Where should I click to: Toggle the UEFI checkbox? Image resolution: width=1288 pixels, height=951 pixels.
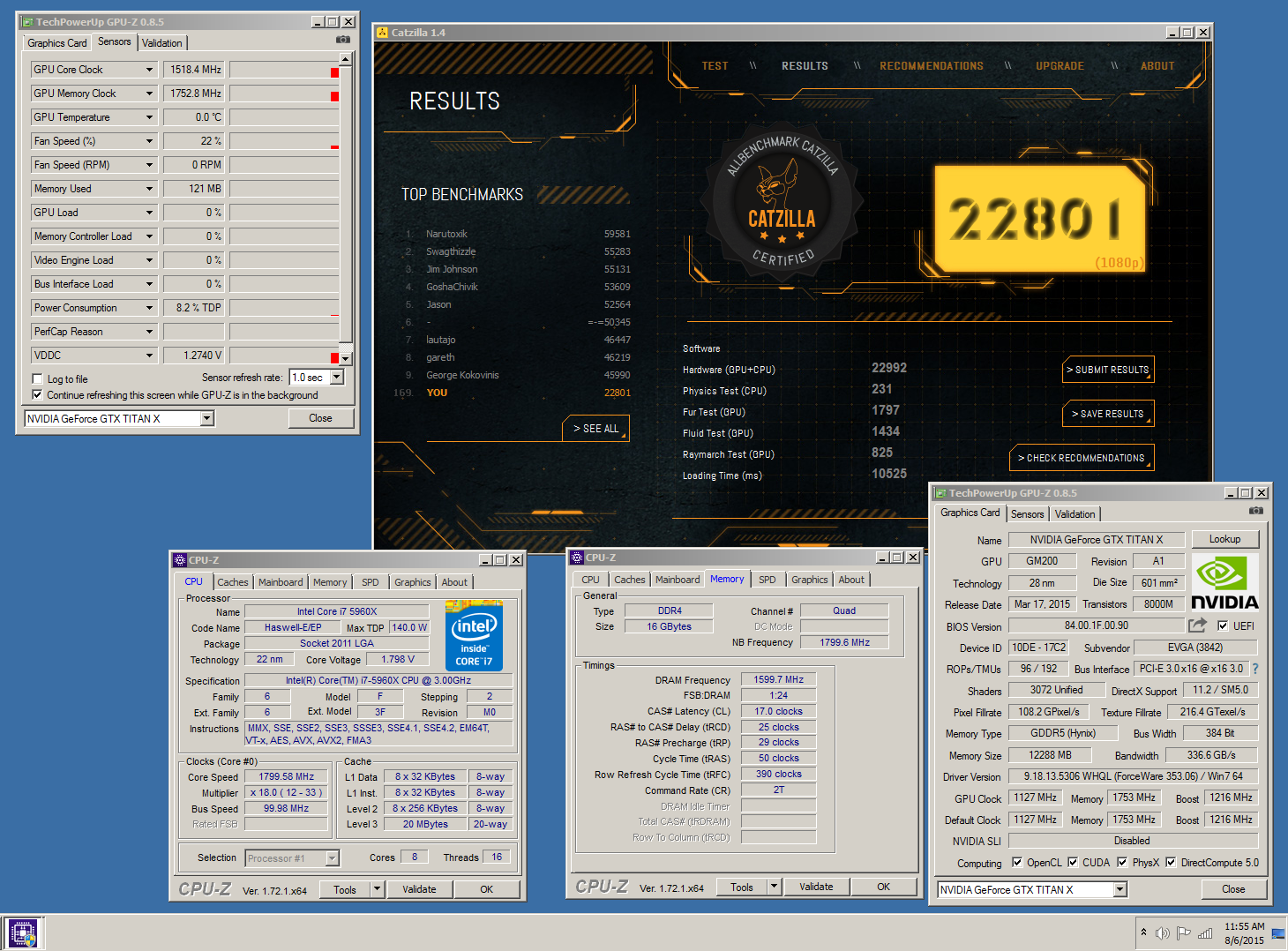pyautogui.click(x=1223, y=625)
